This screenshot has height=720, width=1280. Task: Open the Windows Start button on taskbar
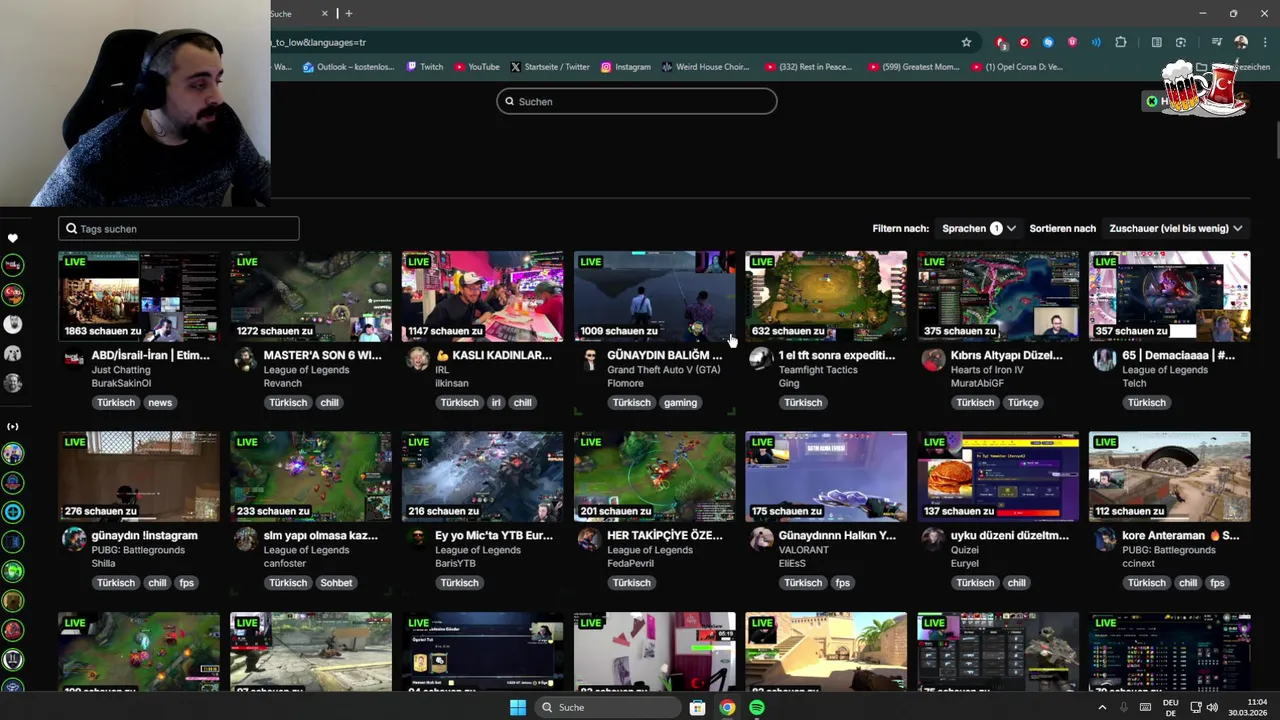coord(518,707)
